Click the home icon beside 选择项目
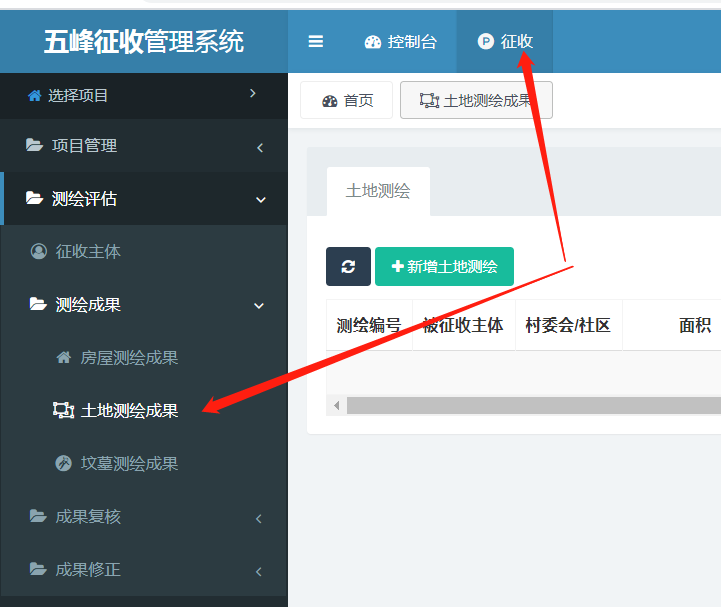721x607 pixels. pyautogui.click(x=34, y=96)
